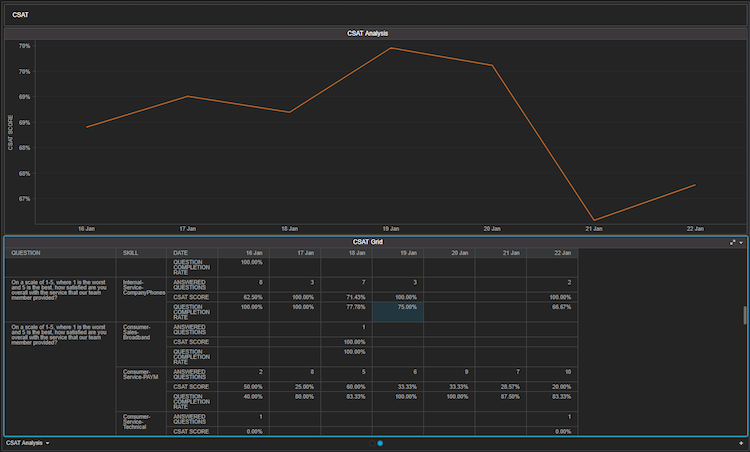Screen dimensions: 750x452
Task: Select the CSAT dashboard title
Action: pyautogui.click(x=20, y=15)
